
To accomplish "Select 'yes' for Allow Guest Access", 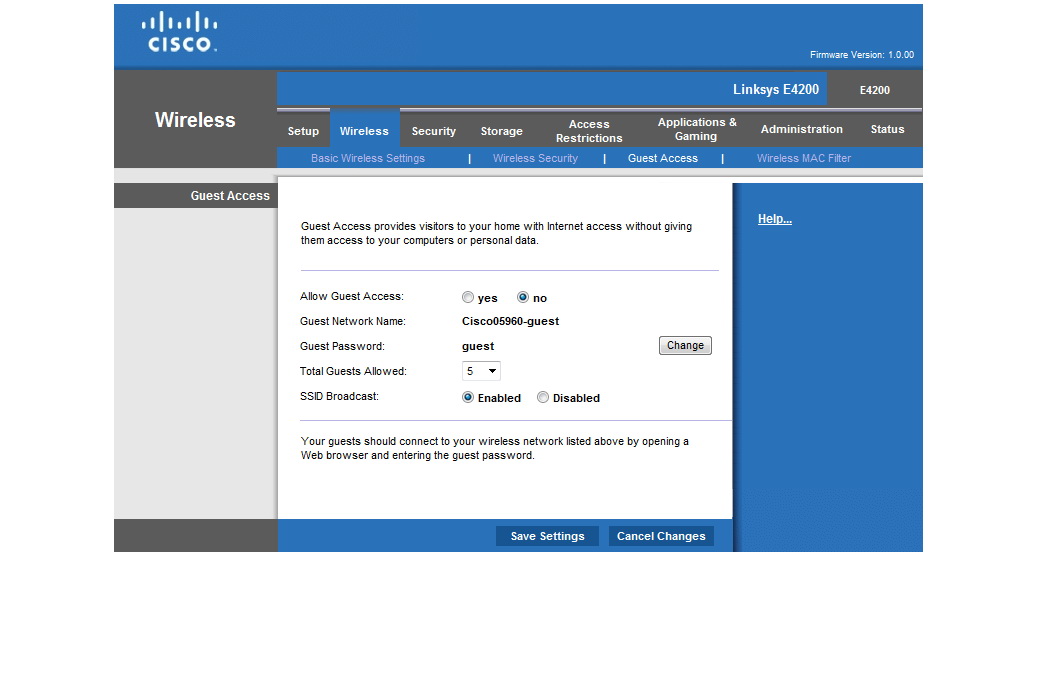I will (468, 298).
